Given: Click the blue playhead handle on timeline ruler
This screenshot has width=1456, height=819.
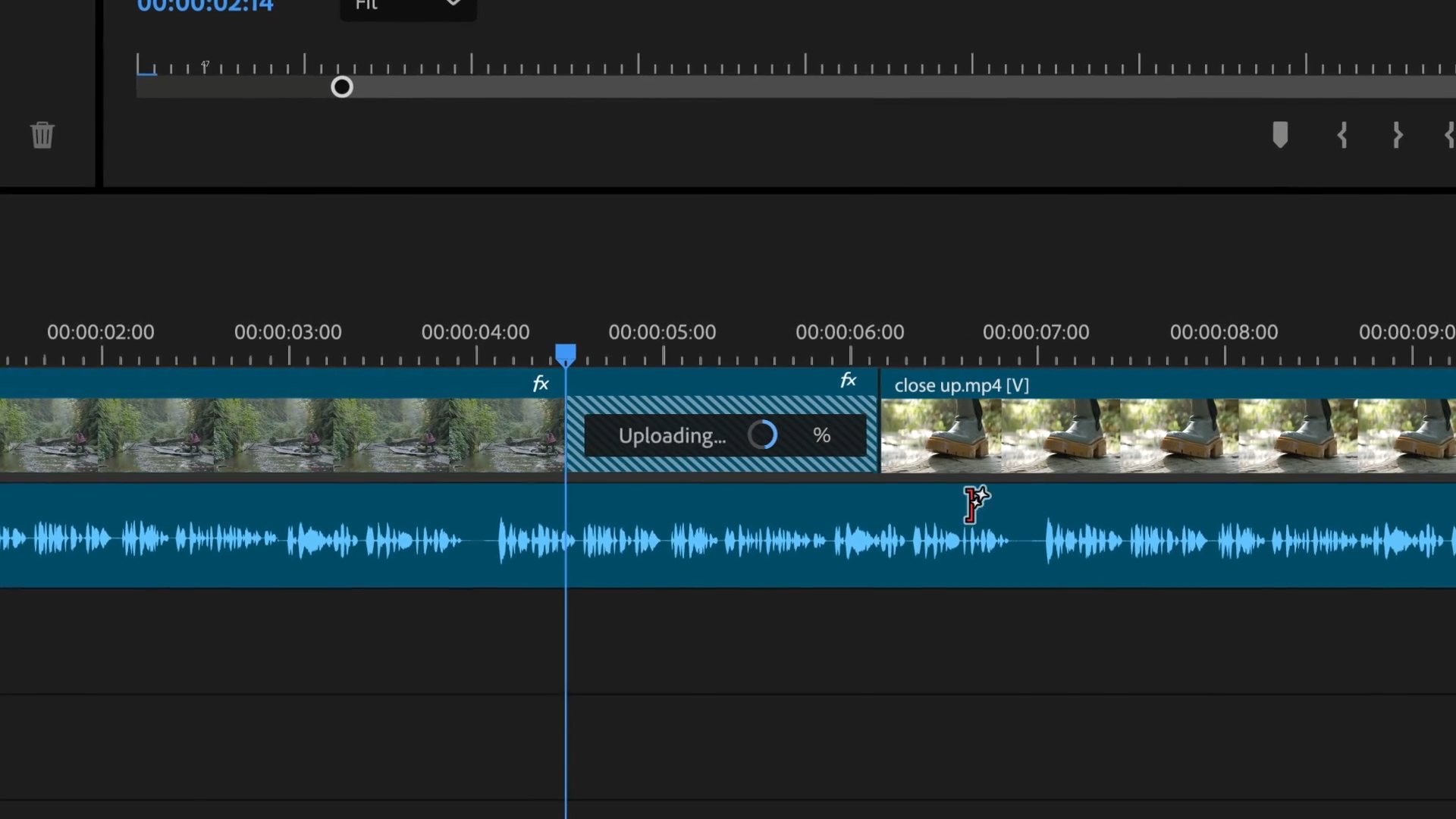Looking at the screenshot, I should 566,353.
